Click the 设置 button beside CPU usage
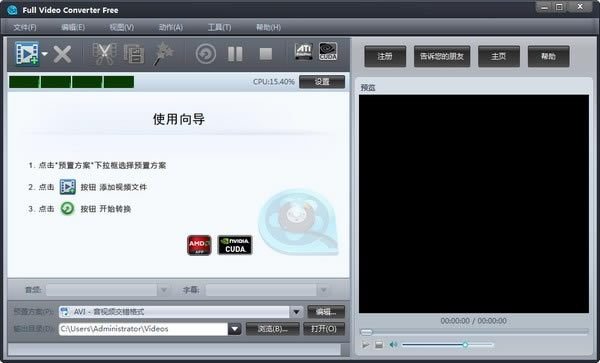 coord(322,82)
